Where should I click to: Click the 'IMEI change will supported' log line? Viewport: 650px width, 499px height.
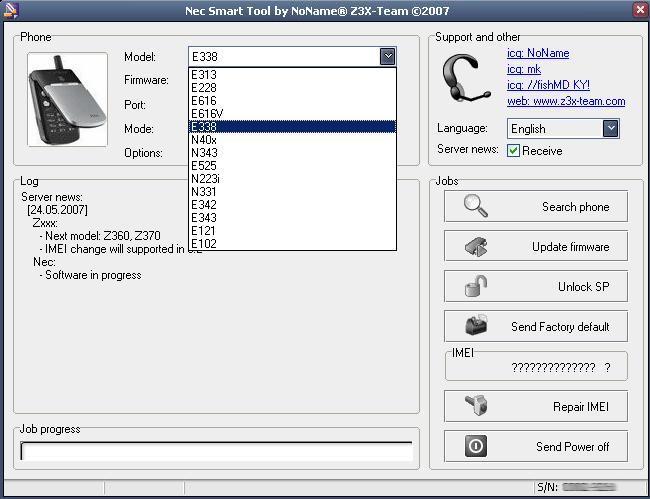120,249
